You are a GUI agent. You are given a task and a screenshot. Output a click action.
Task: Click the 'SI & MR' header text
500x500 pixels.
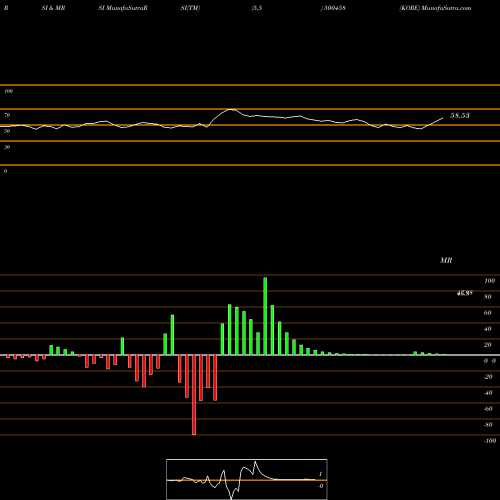[x=53, y=8]
